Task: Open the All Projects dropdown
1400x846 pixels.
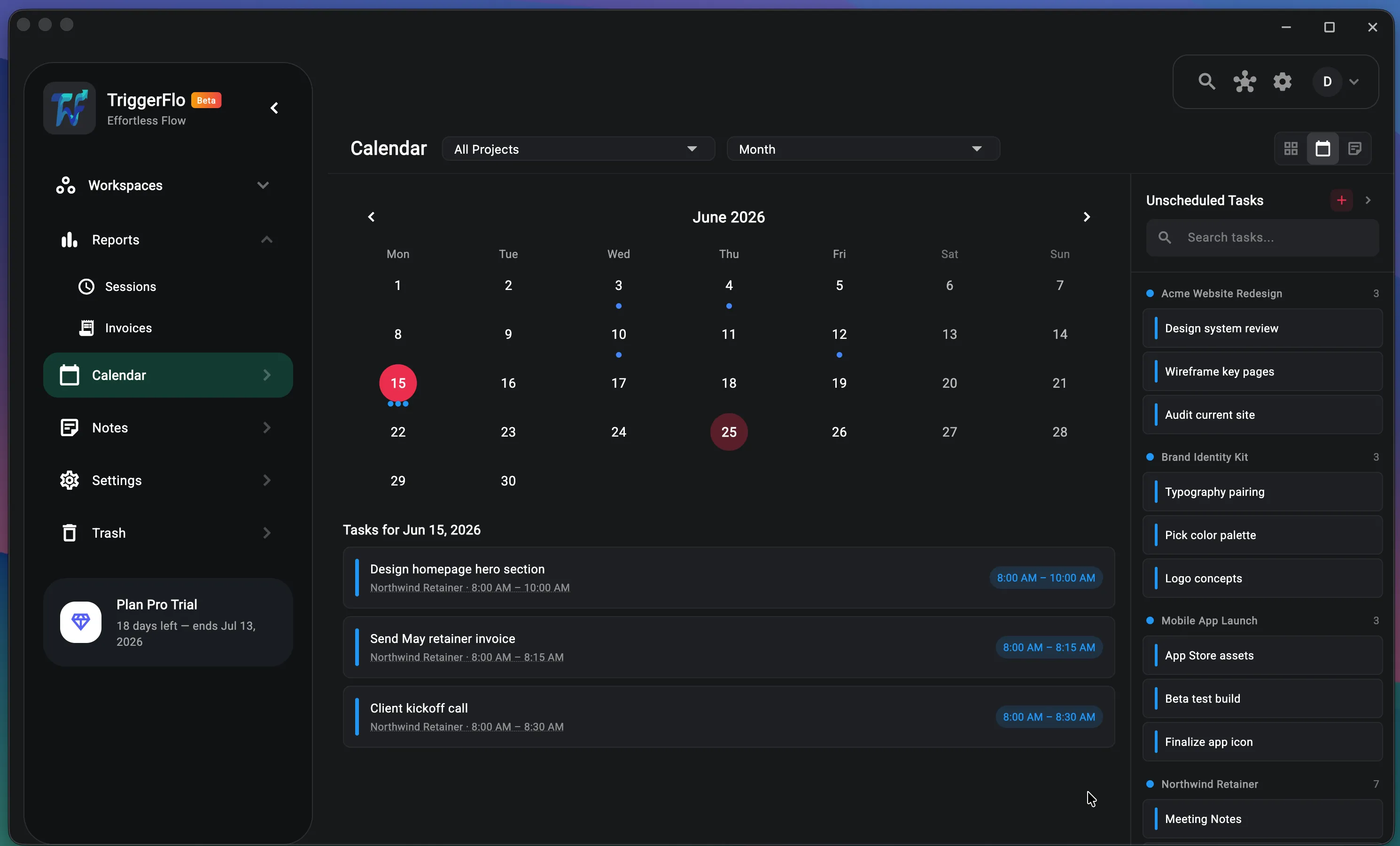Action: pos(578,149)
